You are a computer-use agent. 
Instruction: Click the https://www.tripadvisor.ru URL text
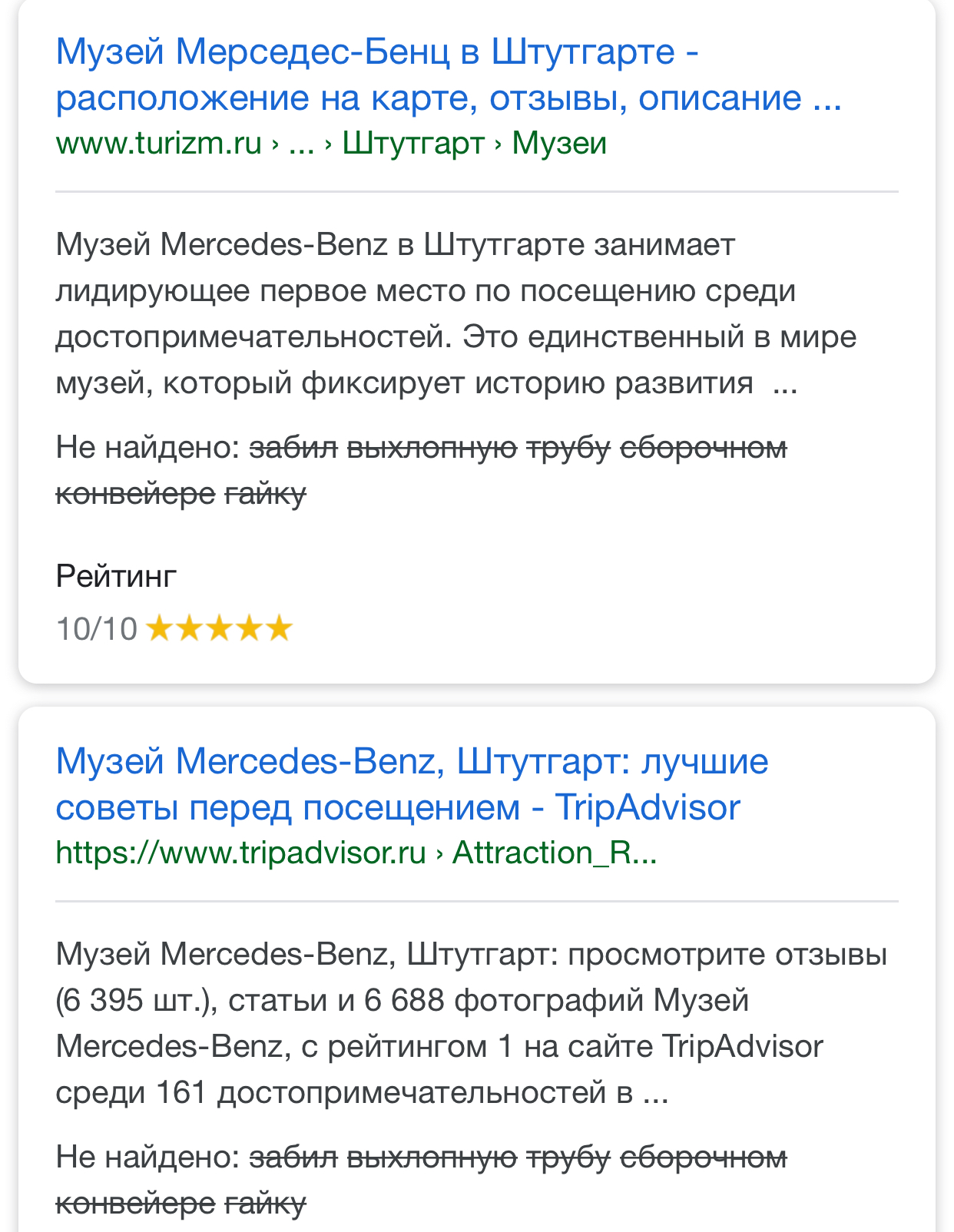pos(239,853)
